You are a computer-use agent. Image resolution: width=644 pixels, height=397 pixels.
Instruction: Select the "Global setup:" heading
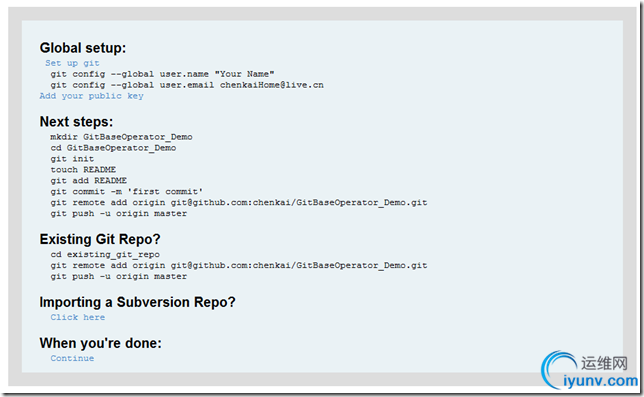(83, 48)
